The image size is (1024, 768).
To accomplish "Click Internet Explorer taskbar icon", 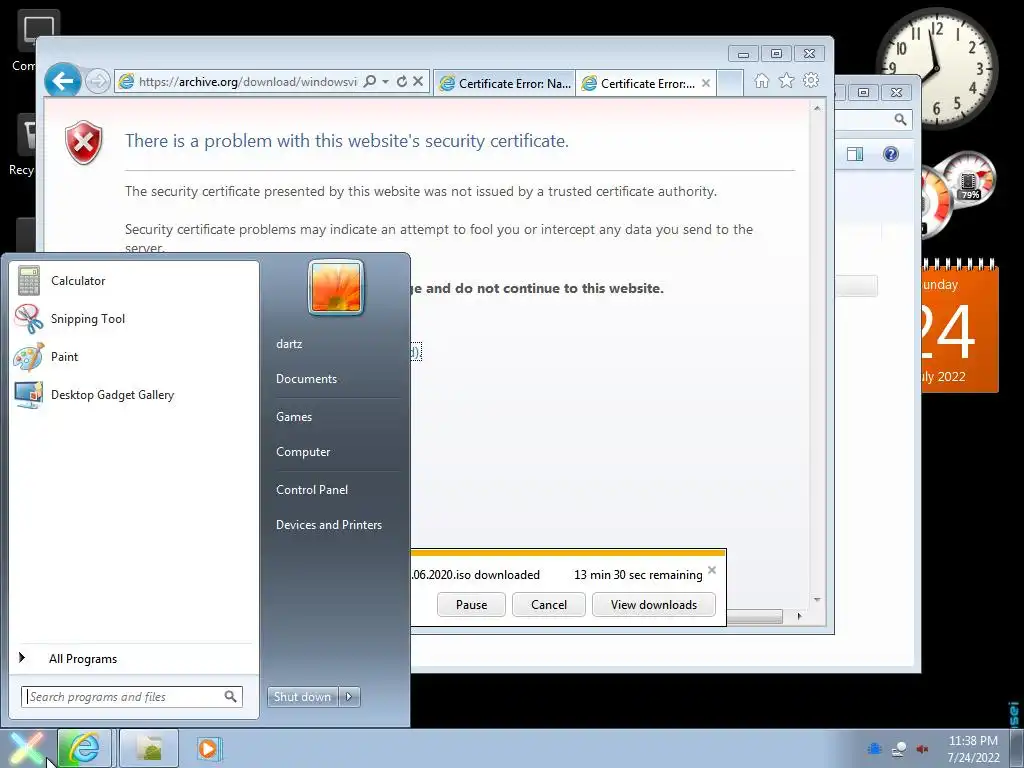I will 84,748.
